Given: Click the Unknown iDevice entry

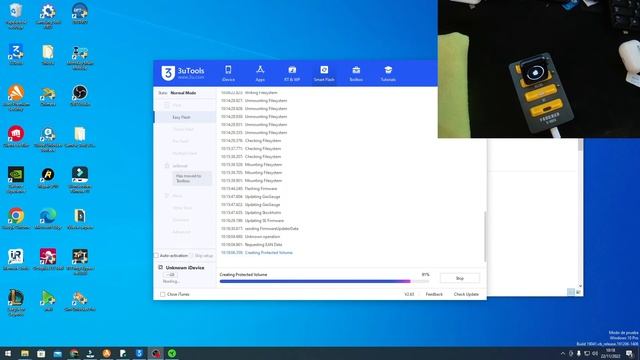Looking at the screenshot, I should click(x=185, y=268).
